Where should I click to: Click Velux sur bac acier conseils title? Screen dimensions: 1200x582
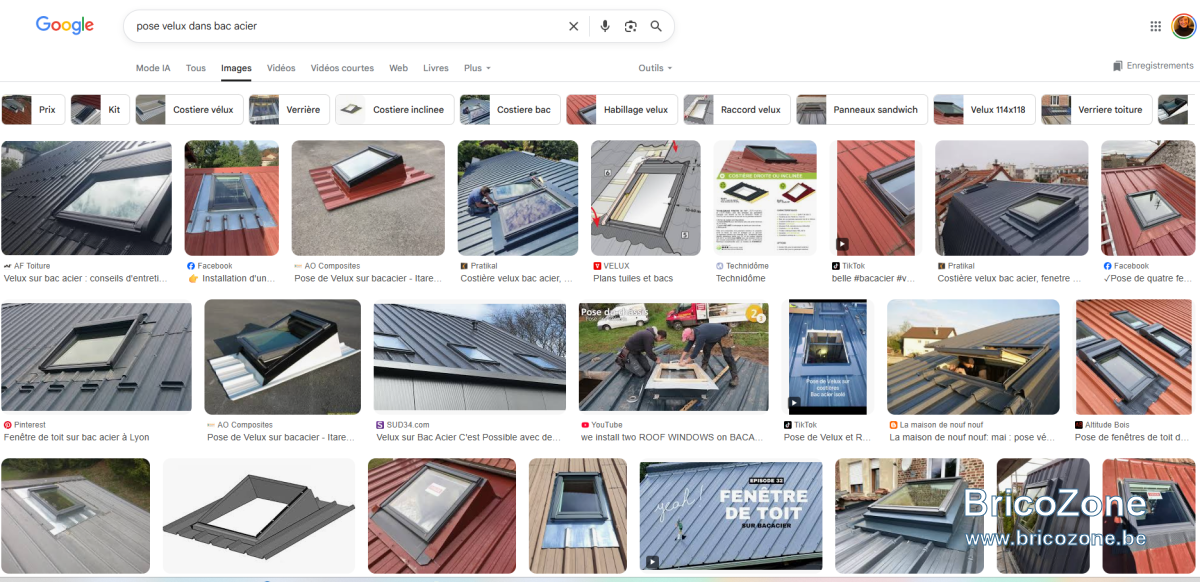pos(86,278)
